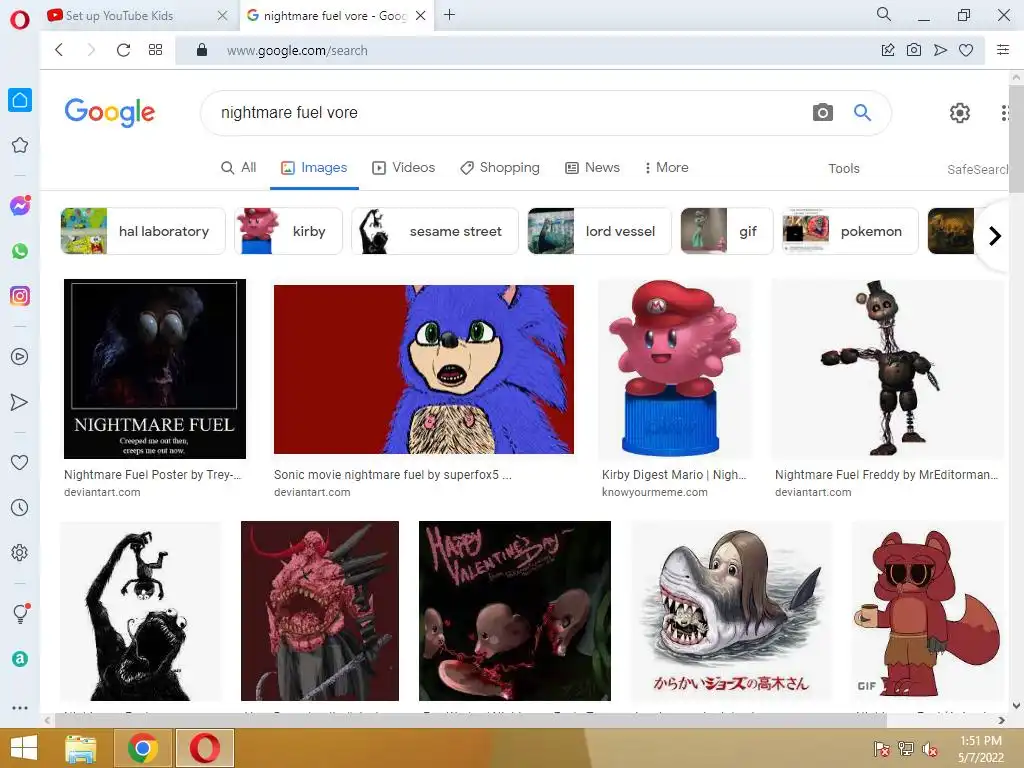The height and width of the screenshot is (768, 1024).
Task: Click the send icon in the address bar
Action: 940,50
